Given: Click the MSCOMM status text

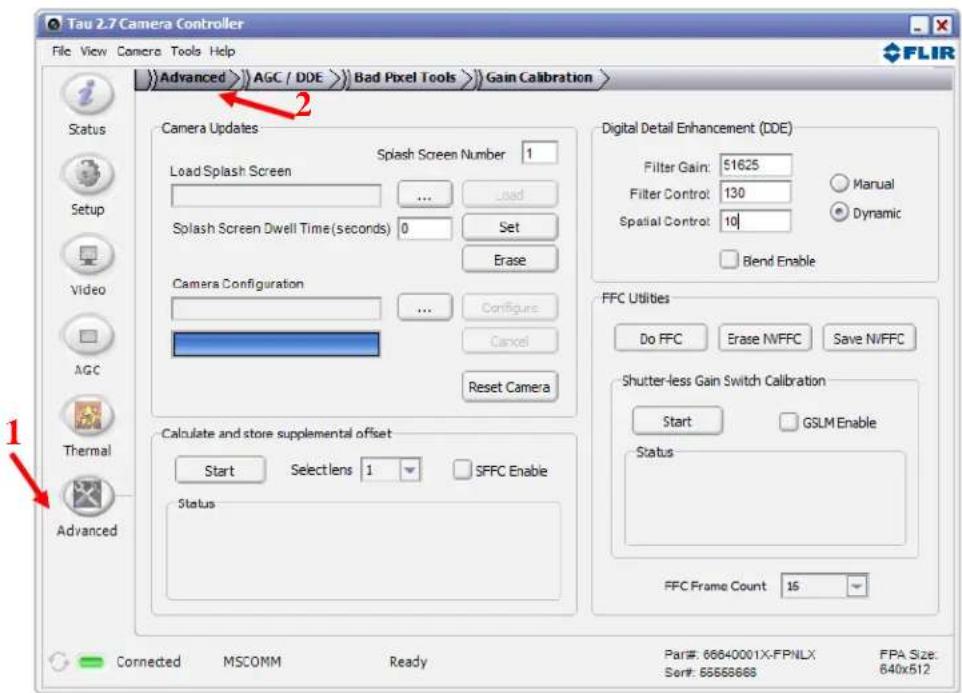Looking at the screenshot, I should (x=252, y=662).
